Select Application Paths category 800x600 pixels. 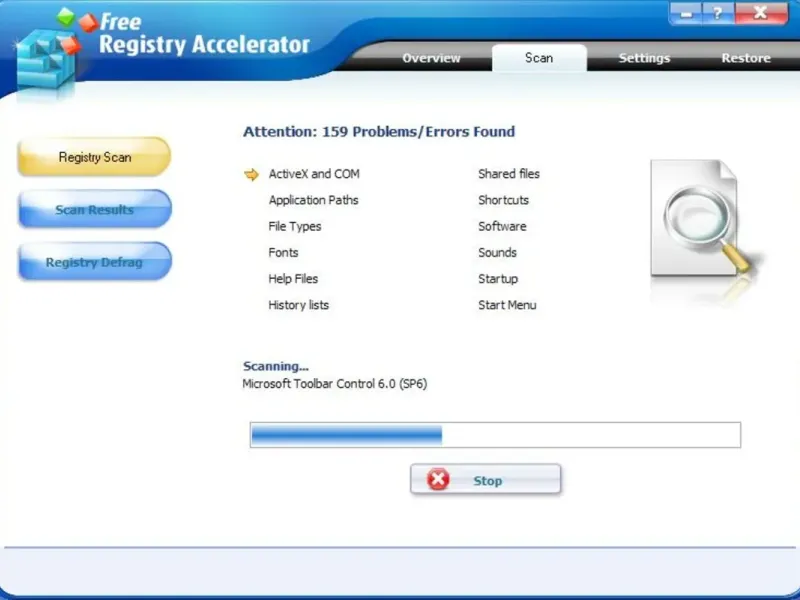313,200
